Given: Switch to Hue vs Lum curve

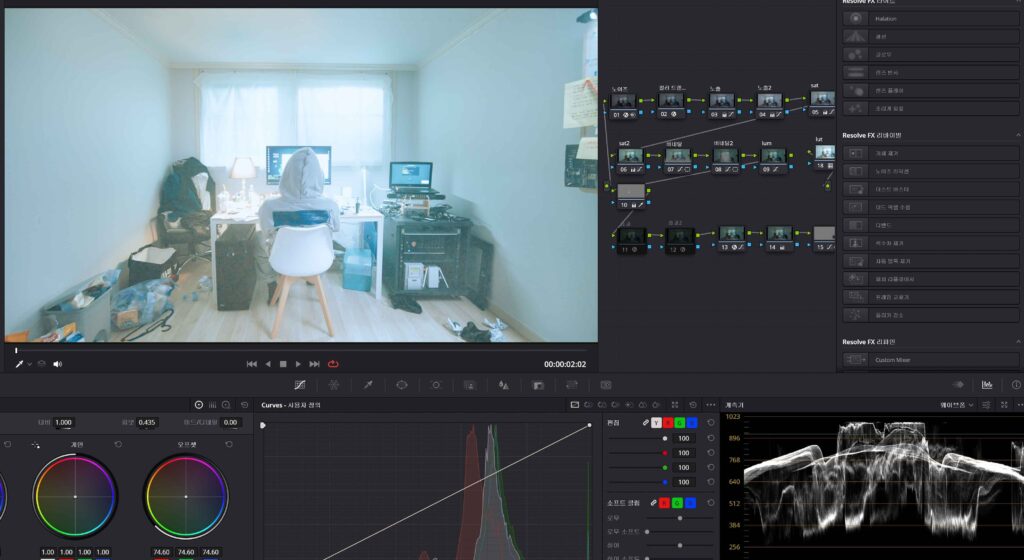Looking at the screenshot, I should coord(616,405).
